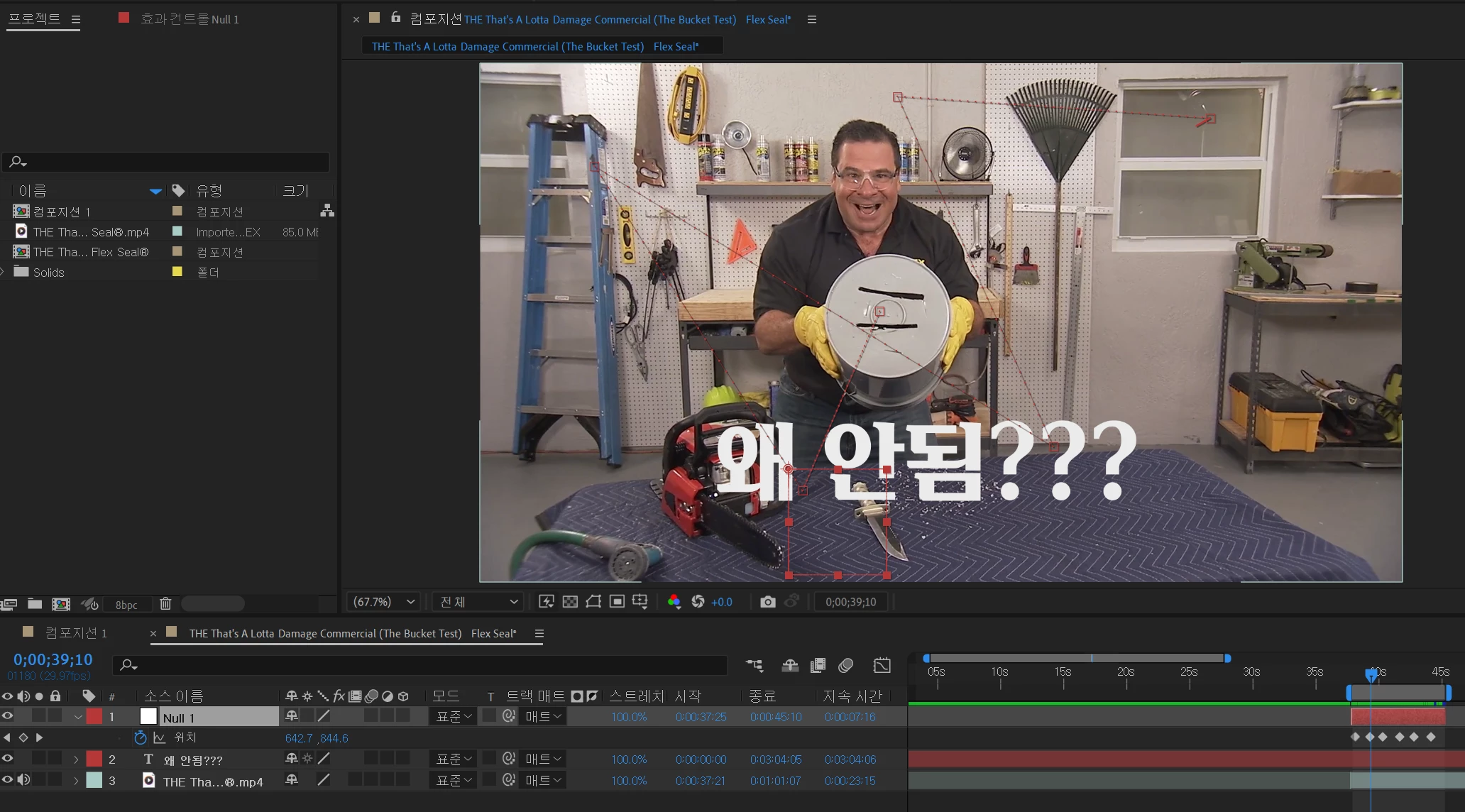Viewport: 1465px width, 812px height.
Task: Open the 표준 blend mode dropdown for Null 1
Action: pyautogui.click(x=453, y=716)
